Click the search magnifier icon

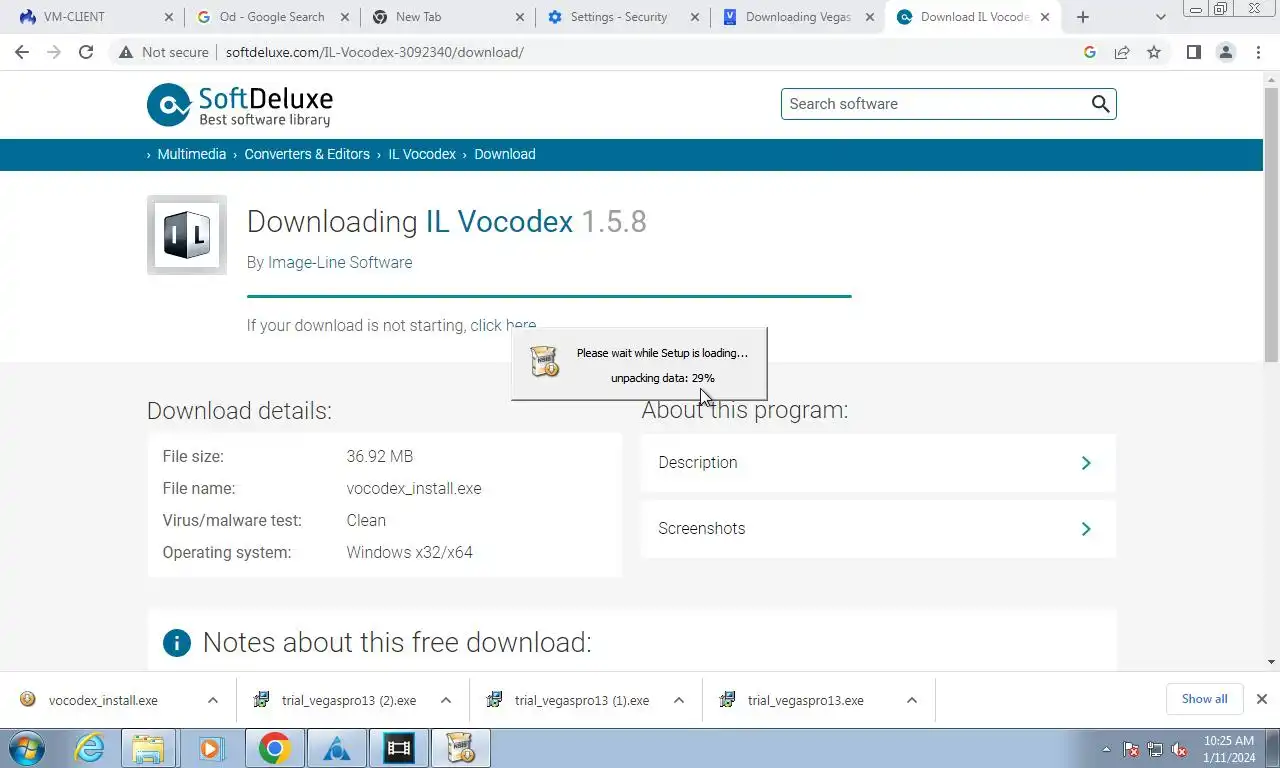1100,104
